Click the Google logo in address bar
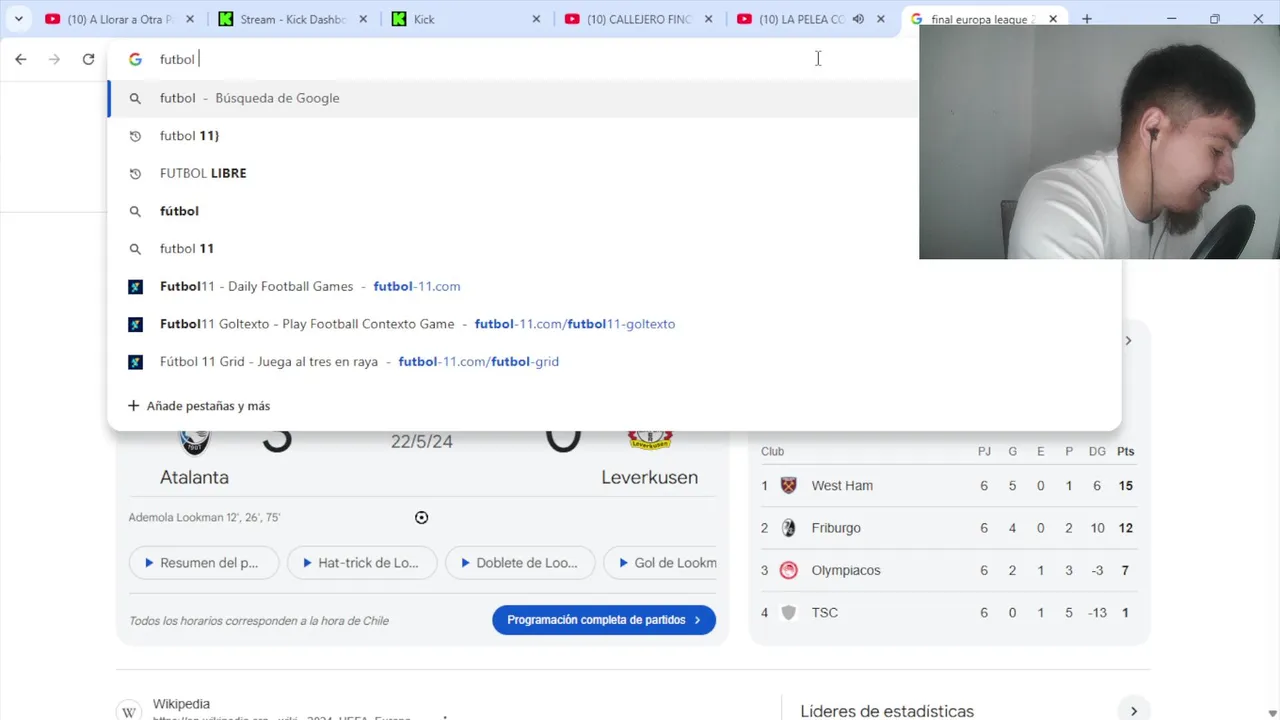1280x720 pixels. pos(135,59)
